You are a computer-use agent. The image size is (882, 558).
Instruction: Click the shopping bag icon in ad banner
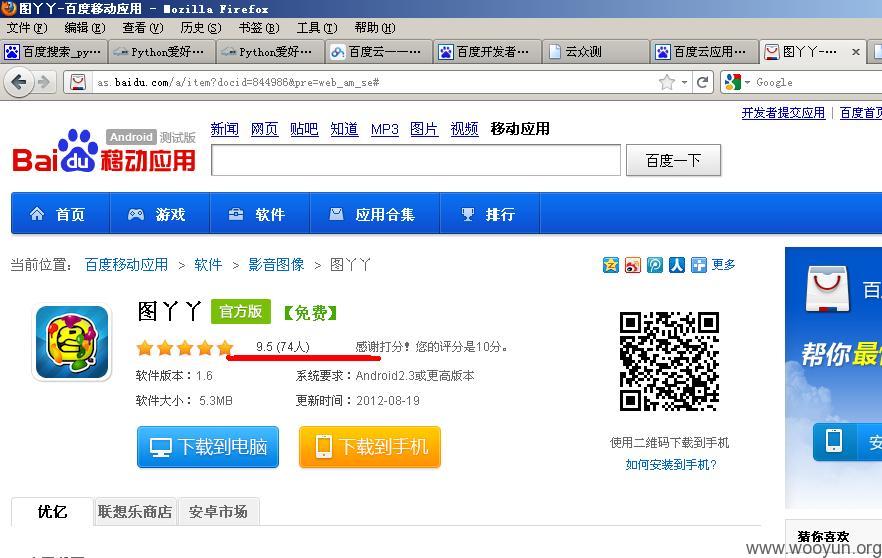[x=827, y=289]
